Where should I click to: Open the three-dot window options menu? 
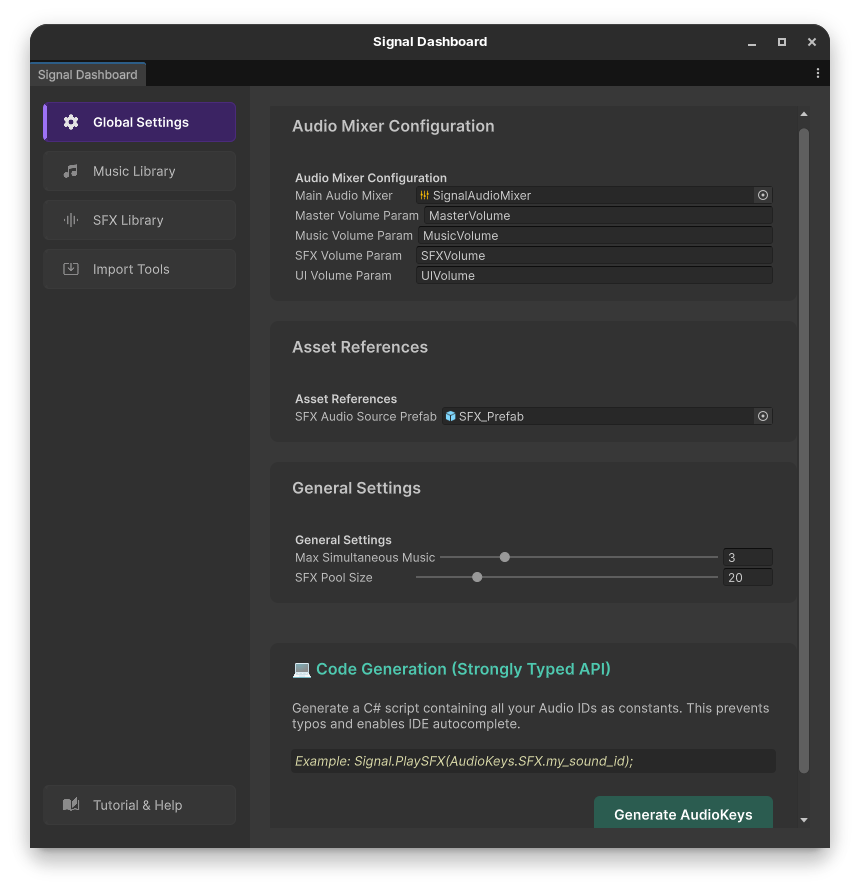point(817,73)
